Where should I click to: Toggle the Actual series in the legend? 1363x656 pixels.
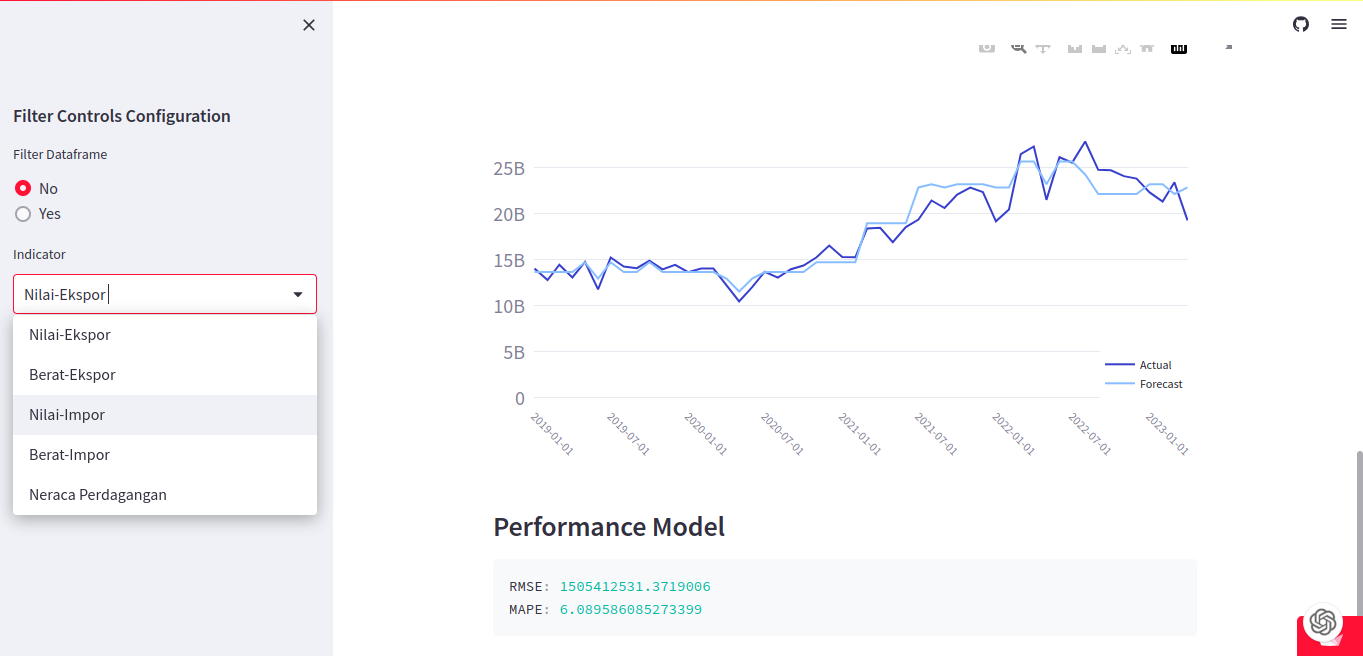tap(1155, 364)
